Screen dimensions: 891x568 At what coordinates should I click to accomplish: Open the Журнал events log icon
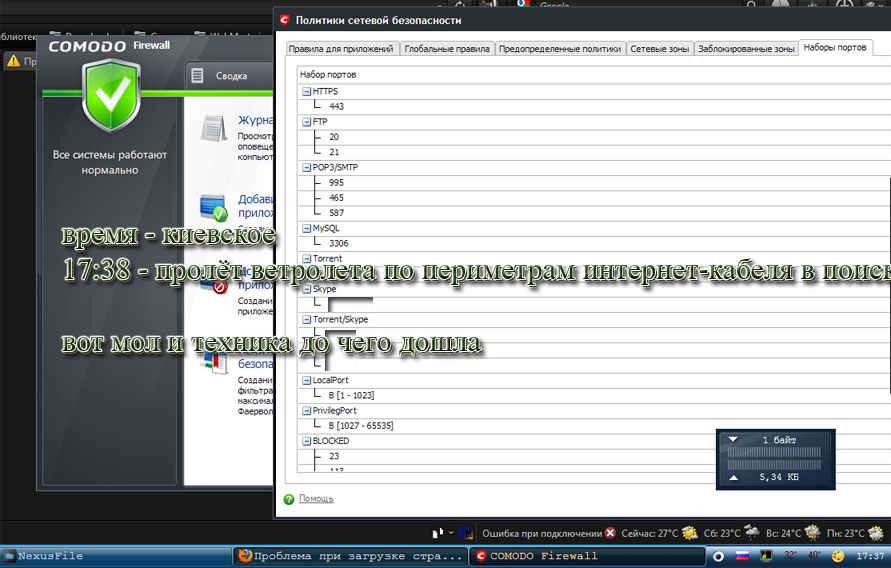(x=214, y=128)
